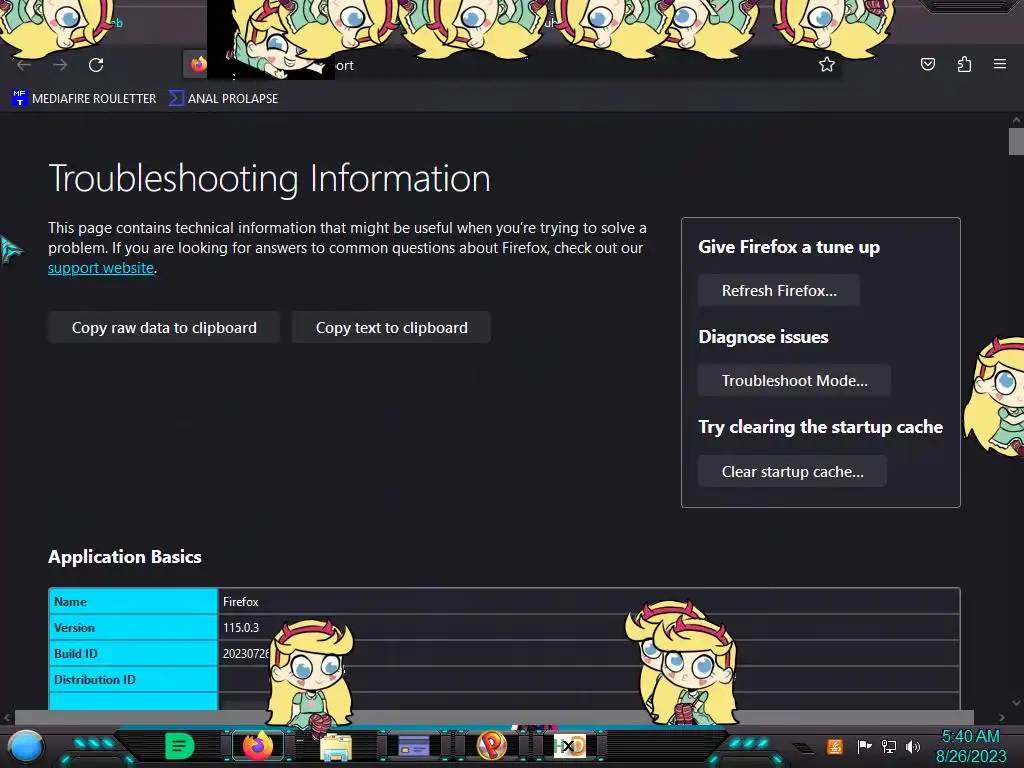Image resolution: width=1024 pixels, height=768 pixels.
Task: Reload the page with the refresh icon
Action: tap(96, 65)
